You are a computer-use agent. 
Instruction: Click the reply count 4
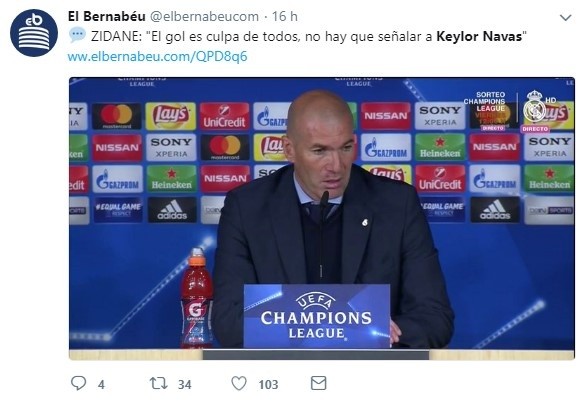click(101, 385)
